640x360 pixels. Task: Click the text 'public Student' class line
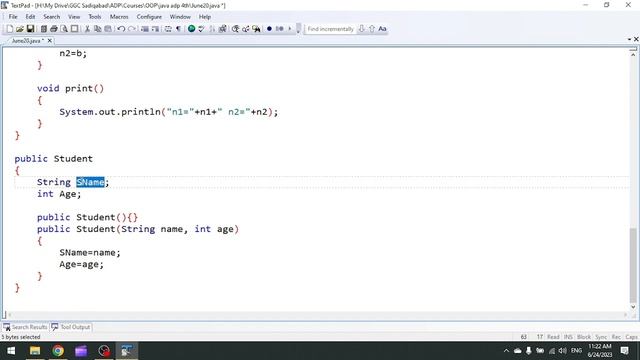[x=53, y=159]
